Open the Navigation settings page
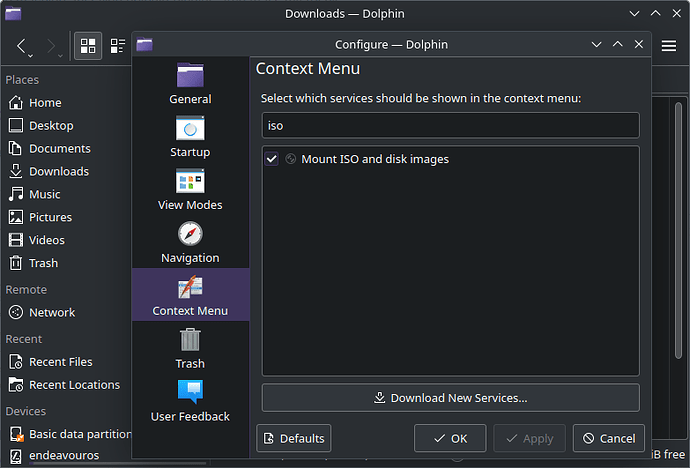 point(190,242)
